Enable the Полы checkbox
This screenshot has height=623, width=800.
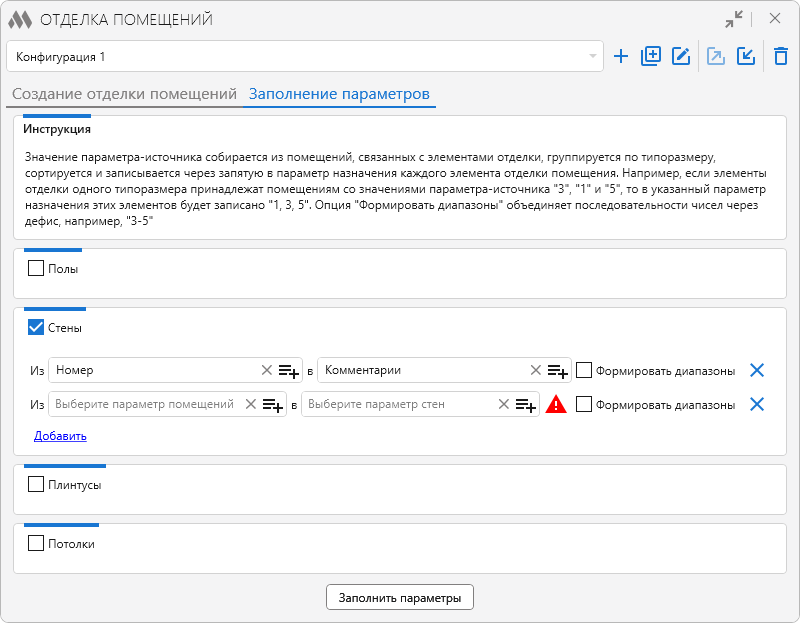click(x=37, y=268)
